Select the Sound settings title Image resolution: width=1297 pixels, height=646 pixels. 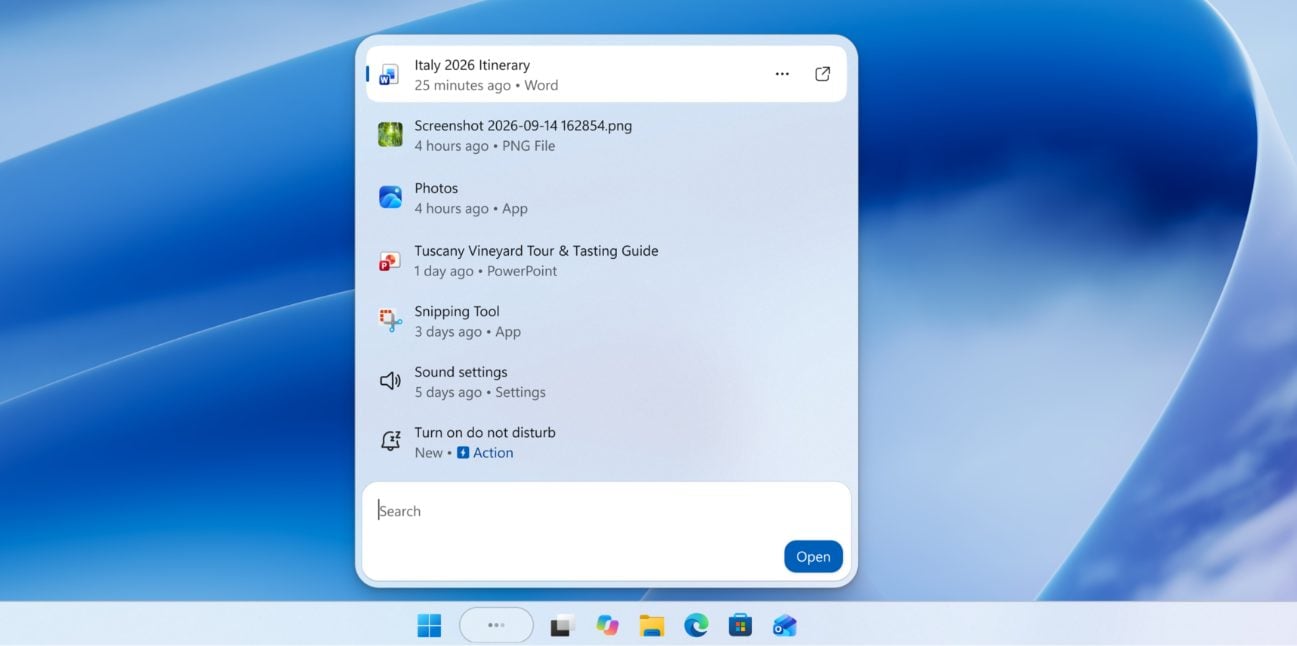pyautogui.click(x=461, y=372)
